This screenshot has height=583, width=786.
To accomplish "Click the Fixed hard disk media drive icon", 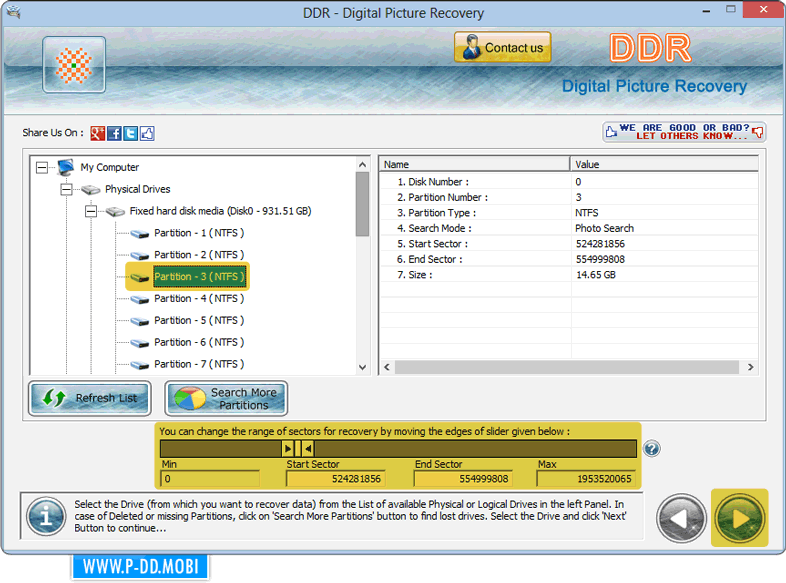I will pos(115,212).
